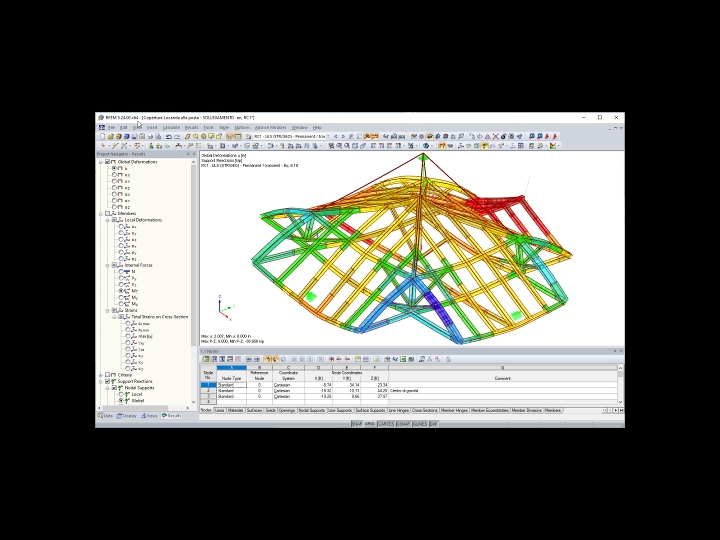Open the Help menu
Viewport: 720px width, 540px height.
[317, 128]
